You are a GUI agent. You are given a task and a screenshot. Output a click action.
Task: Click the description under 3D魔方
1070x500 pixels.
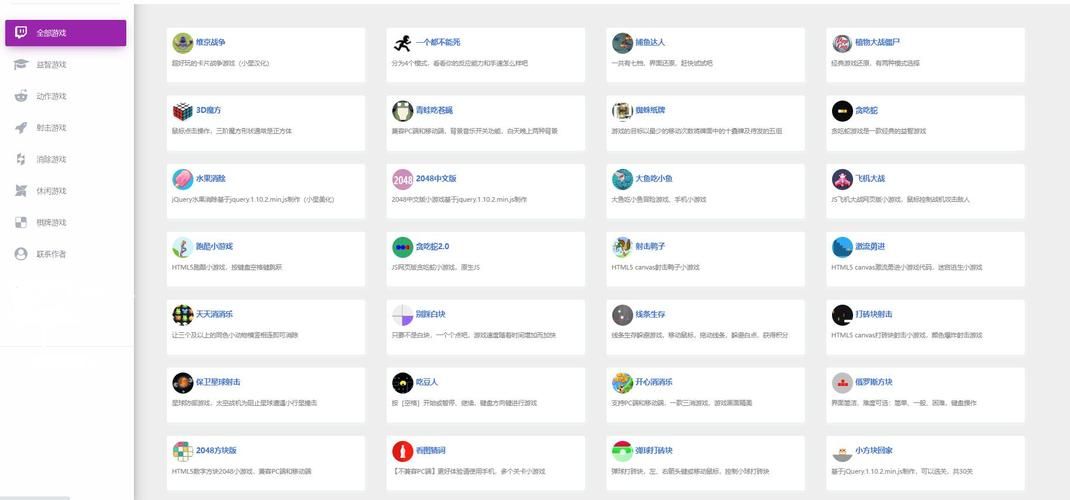tap(231, 131)
